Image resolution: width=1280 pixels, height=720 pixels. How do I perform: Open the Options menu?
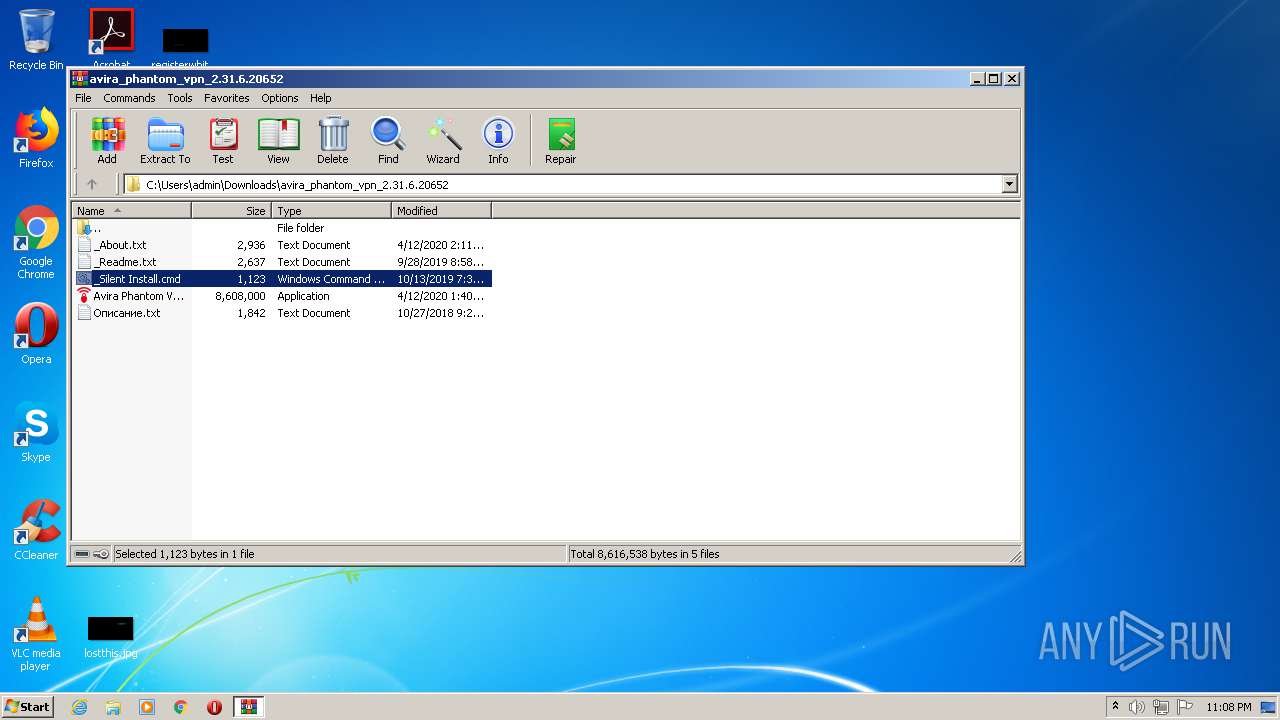pos(280,98)
